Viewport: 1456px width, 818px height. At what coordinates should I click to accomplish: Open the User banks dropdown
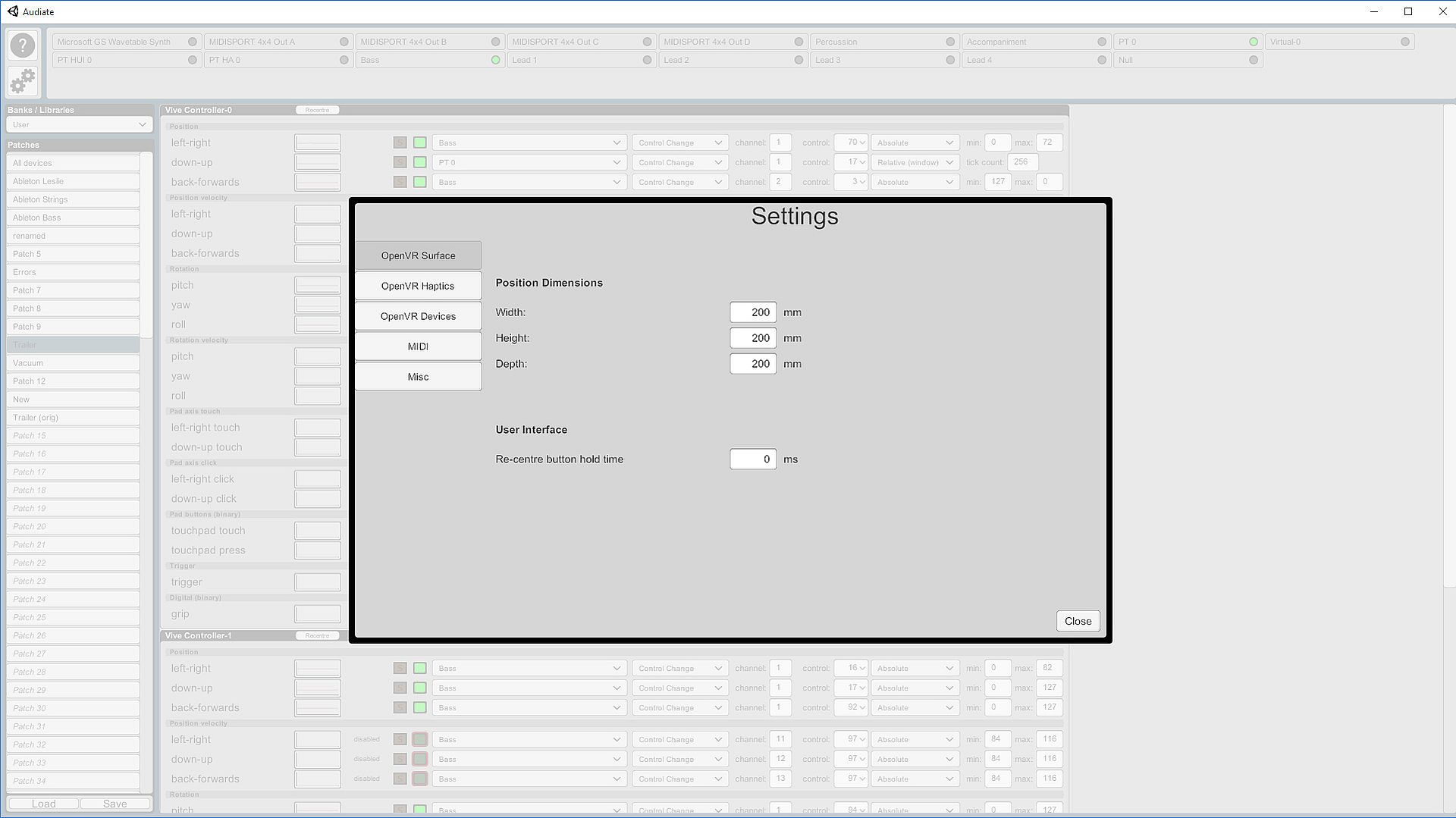pyautogui.click(x=79, y=125)
